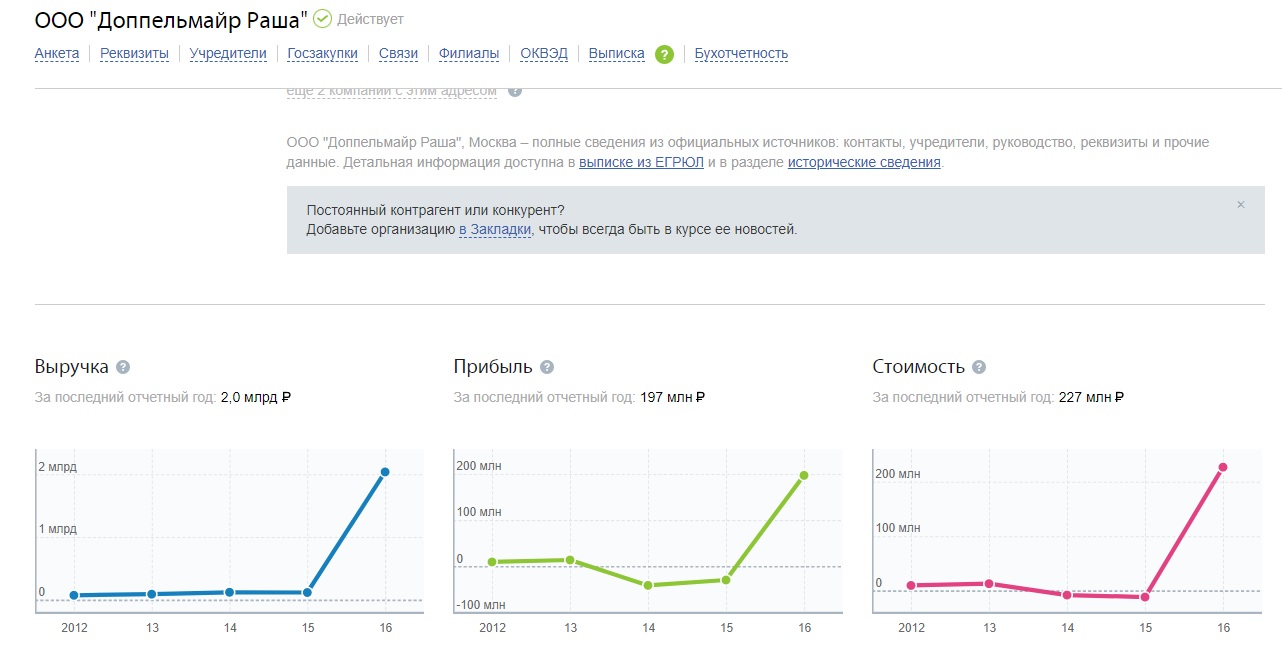Viewport: 1282px width, 660px height.
Task: Go to the Реквизиты section
Action: click(135, 54)
